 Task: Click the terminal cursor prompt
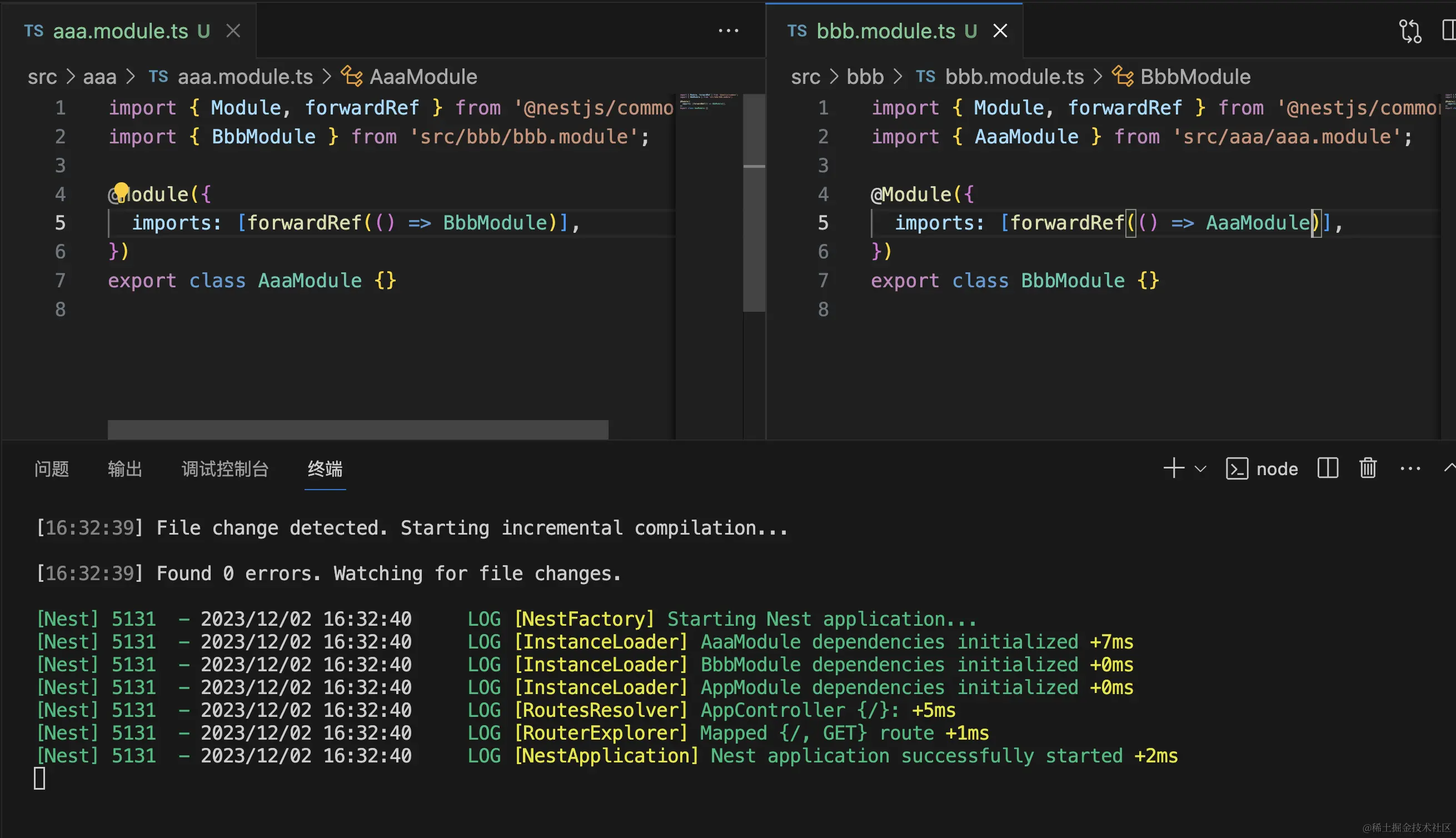tap(39, 778)
